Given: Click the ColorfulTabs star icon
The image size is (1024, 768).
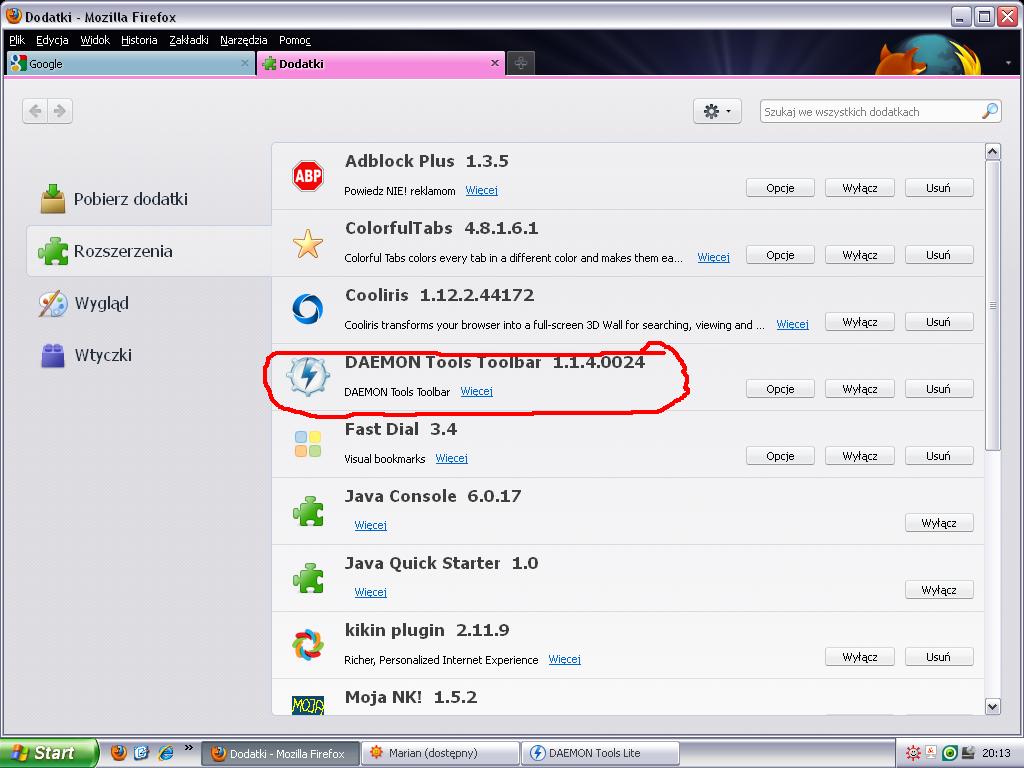Looking at the screenshot, I should (308, 244).
